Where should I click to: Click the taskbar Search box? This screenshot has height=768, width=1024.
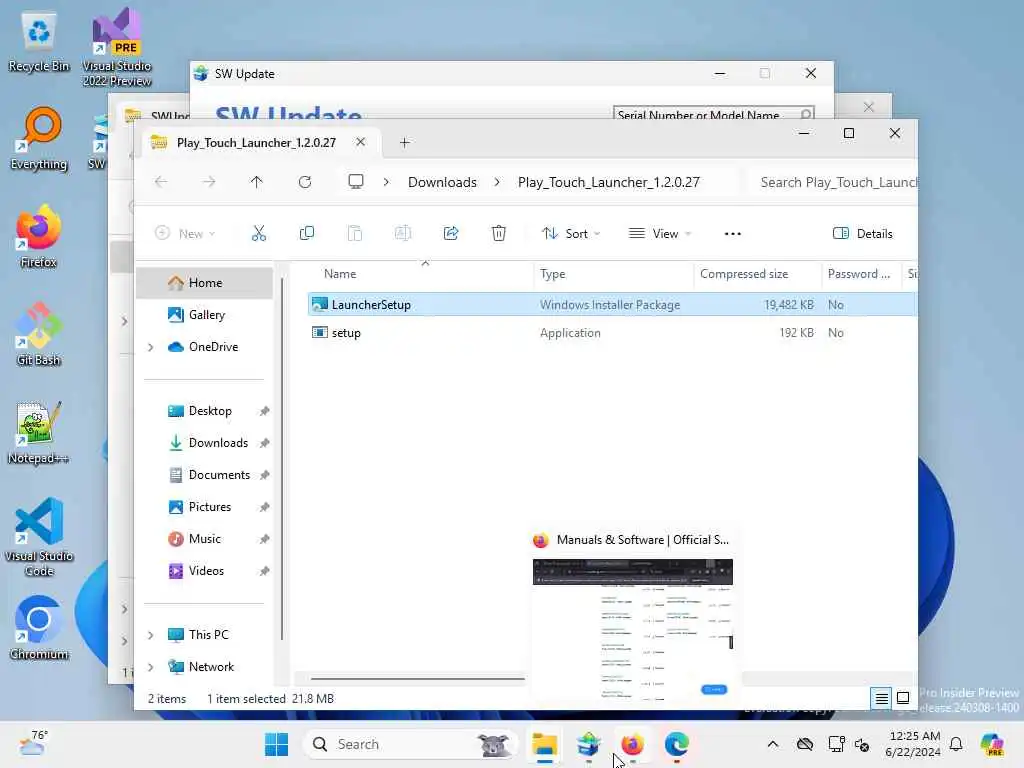[x=410, y=744]
